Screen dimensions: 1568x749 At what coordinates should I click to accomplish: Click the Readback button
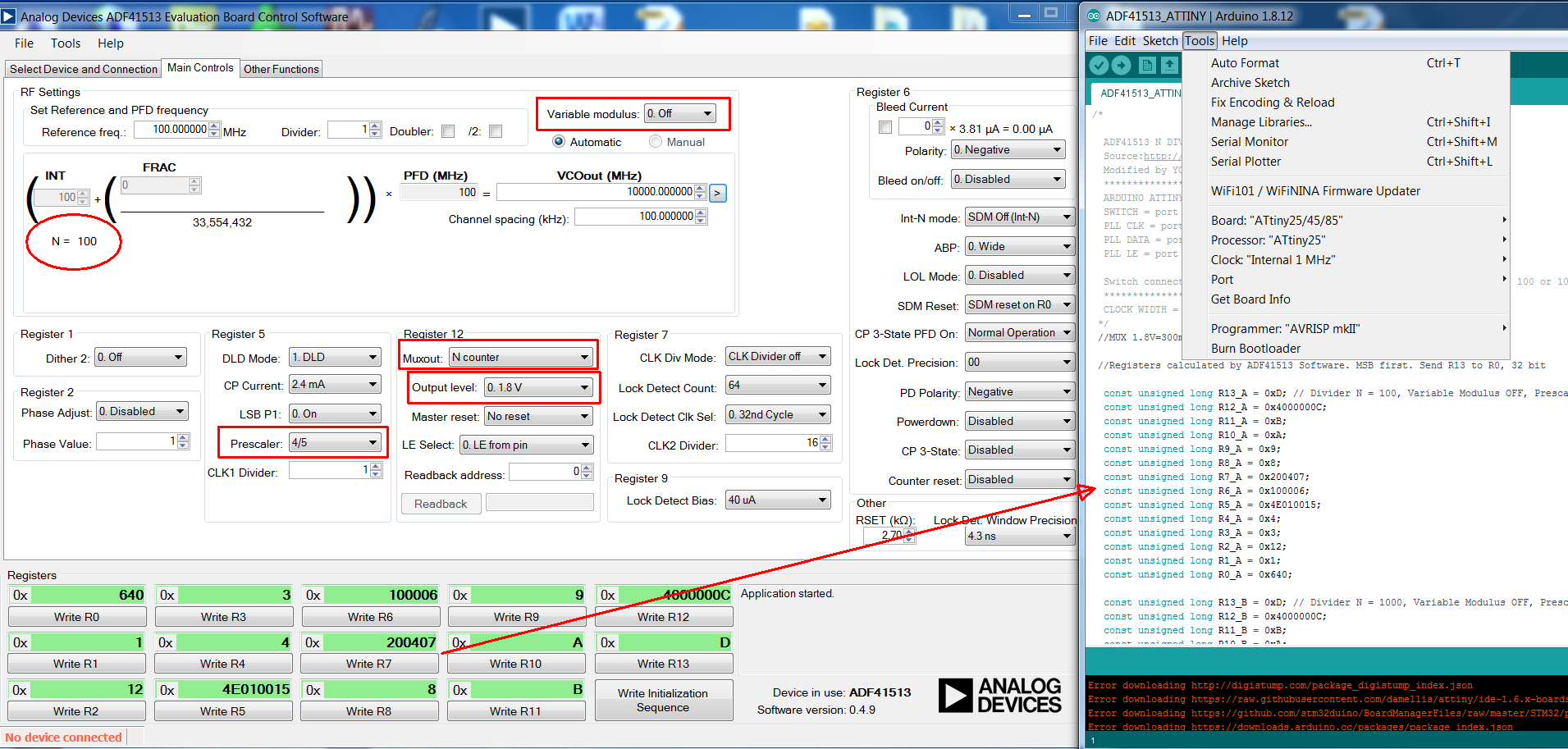pyautogui.click(x=441, y=504)
